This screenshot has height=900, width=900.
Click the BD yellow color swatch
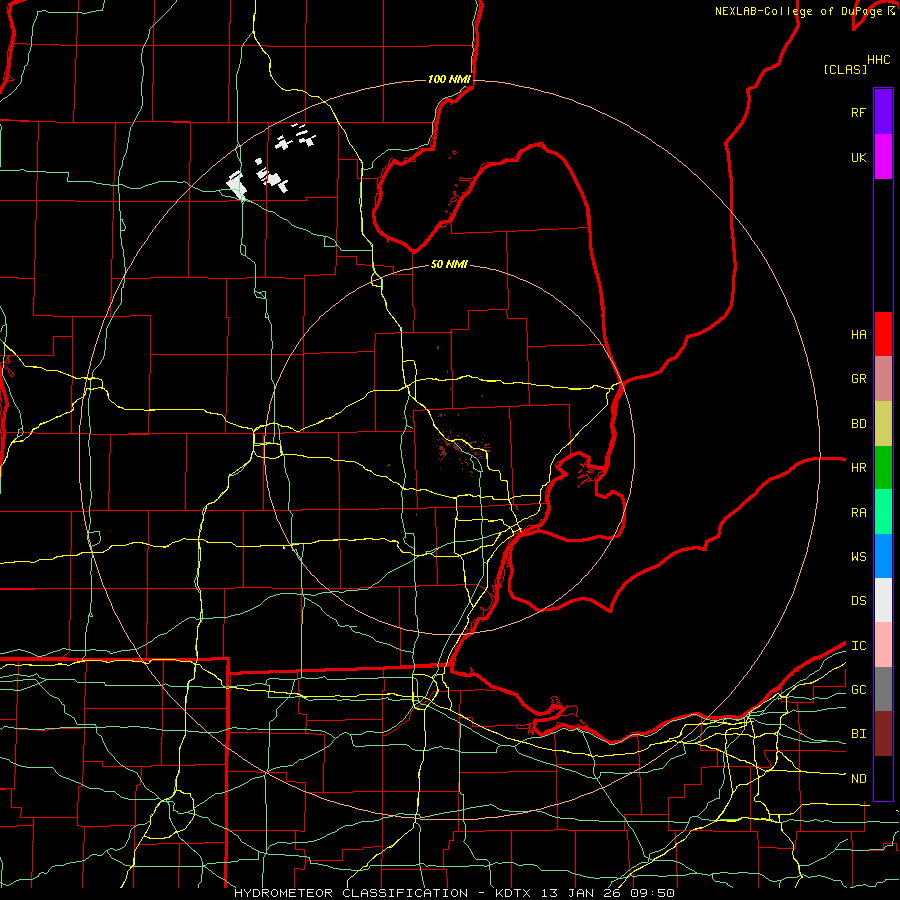point(883,424)
